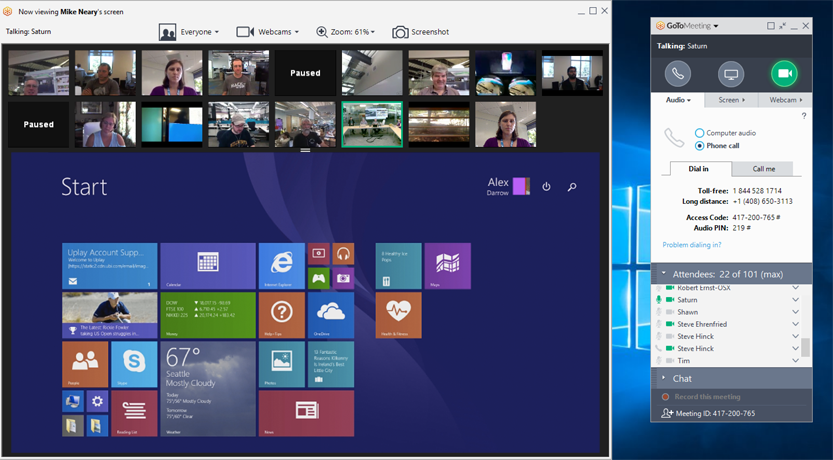Open the question mark help icon
The image size is (833, 460).
pos(803,116)
